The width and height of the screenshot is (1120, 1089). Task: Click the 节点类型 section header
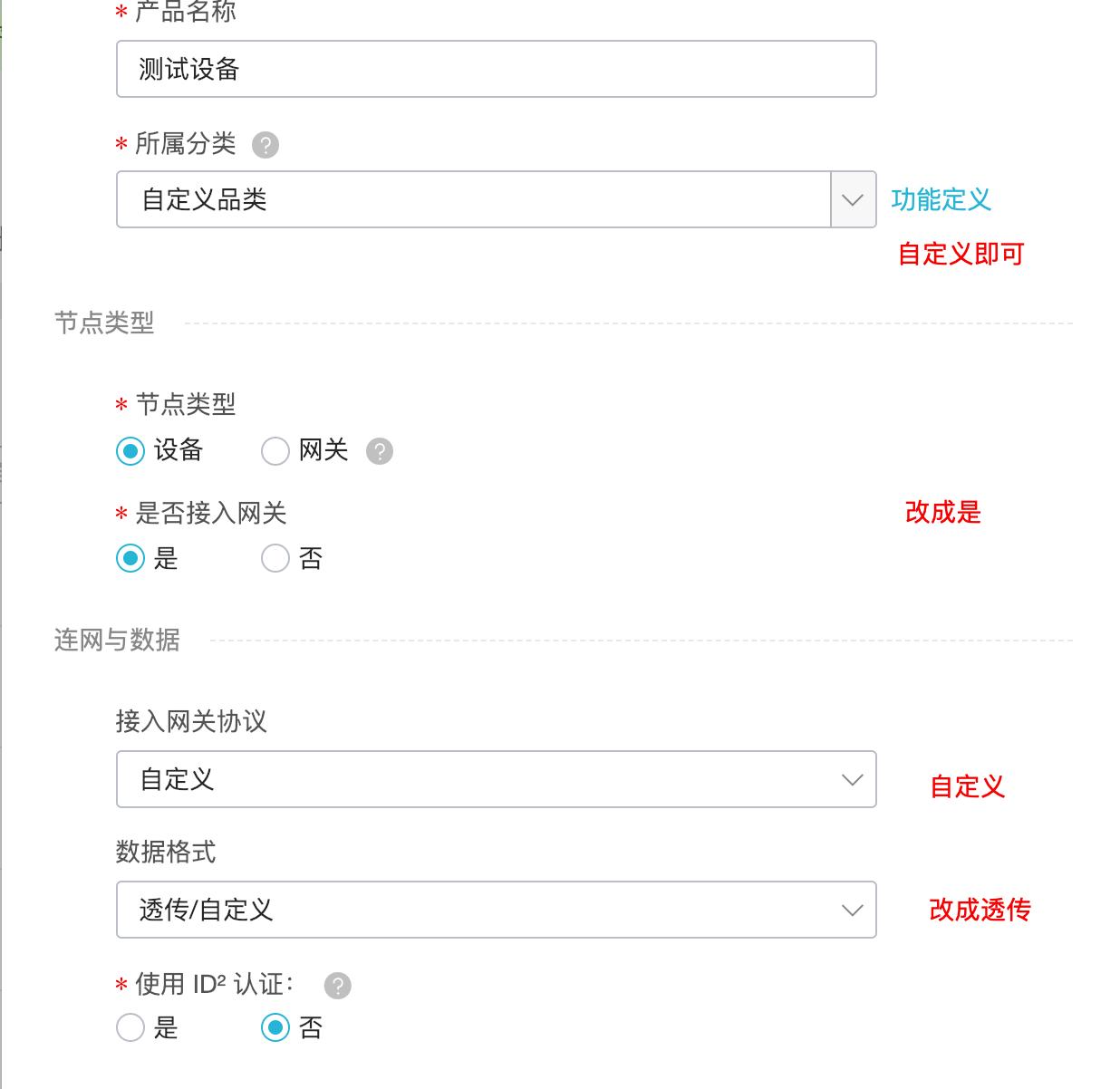tap(103, 323)
